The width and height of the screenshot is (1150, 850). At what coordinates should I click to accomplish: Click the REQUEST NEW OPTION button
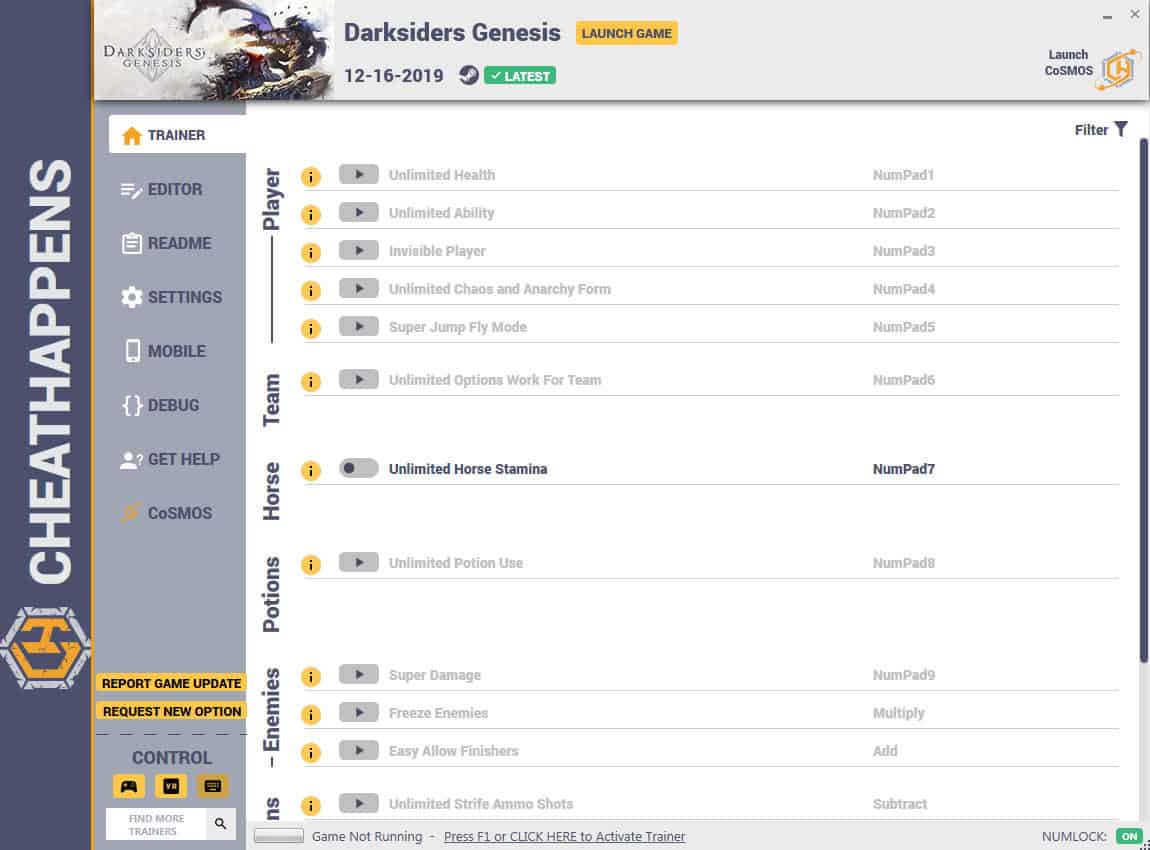[x=171, y=711]
